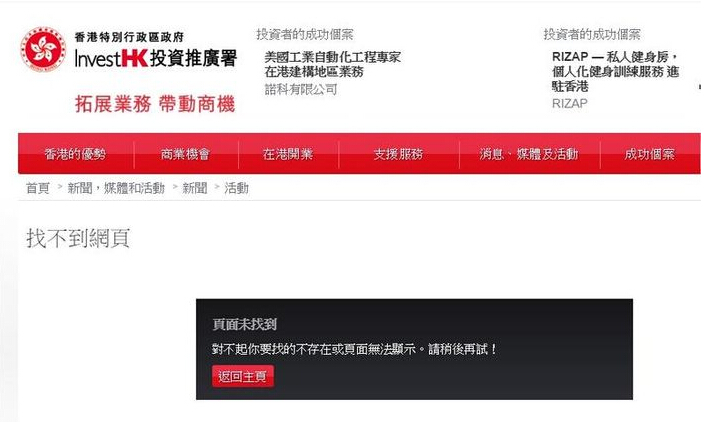722x422 pixels.
Task: Open the 成功個案 navigation tab
Action: click(650, 154)
